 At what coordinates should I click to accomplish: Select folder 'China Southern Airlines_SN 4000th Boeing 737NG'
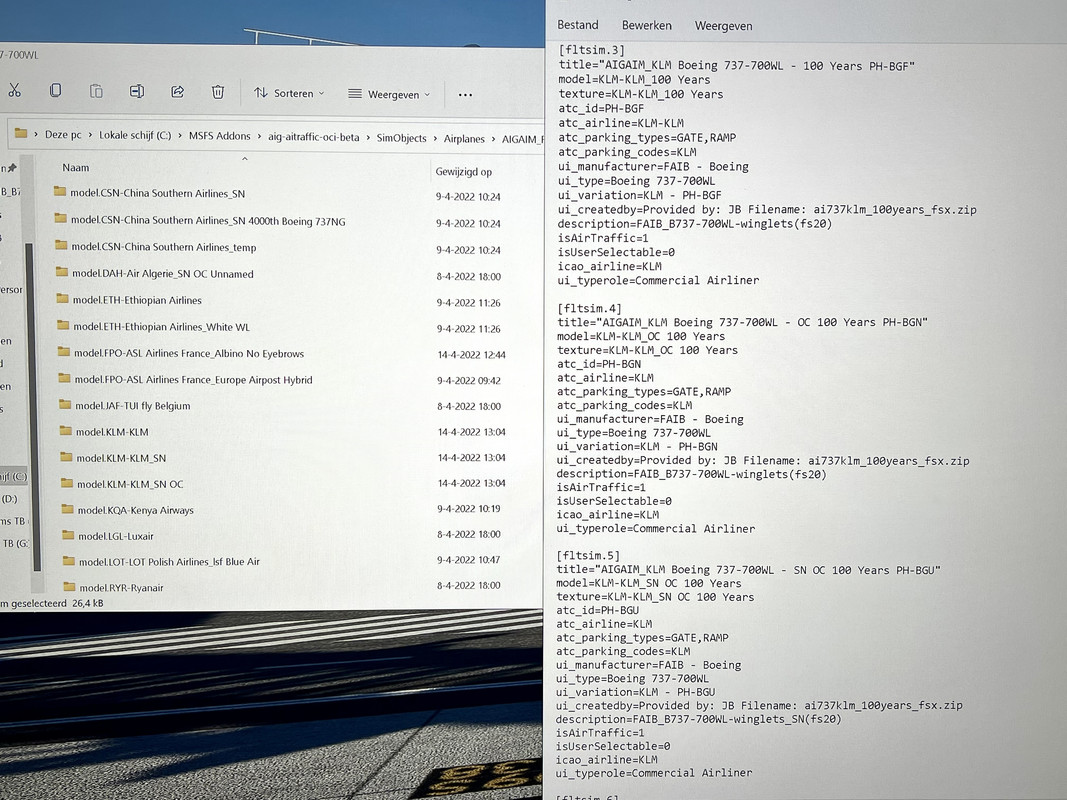pos(208,220)
